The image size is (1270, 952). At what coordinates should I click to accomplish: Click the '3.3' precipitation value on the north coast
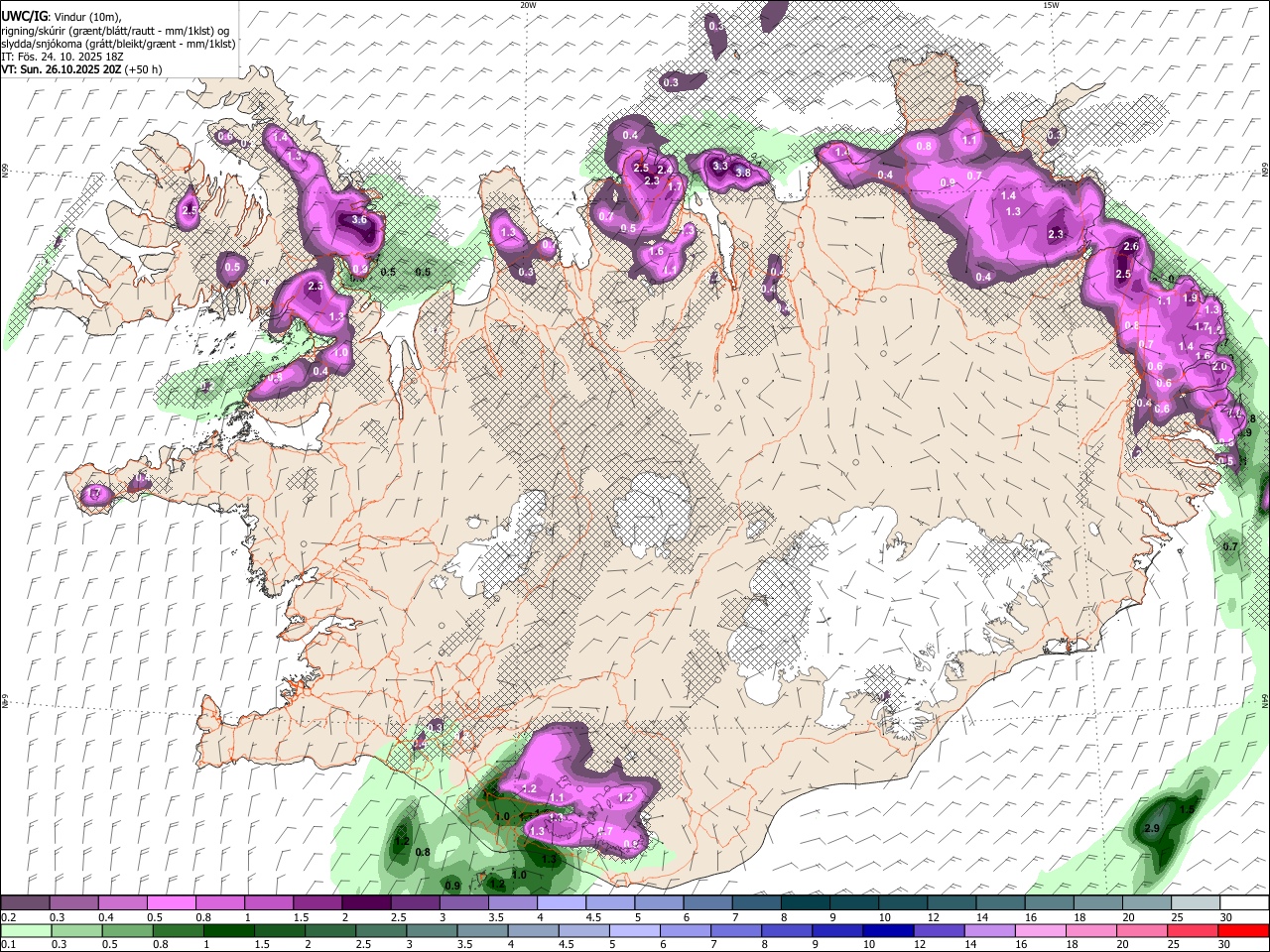coord(720,166)
